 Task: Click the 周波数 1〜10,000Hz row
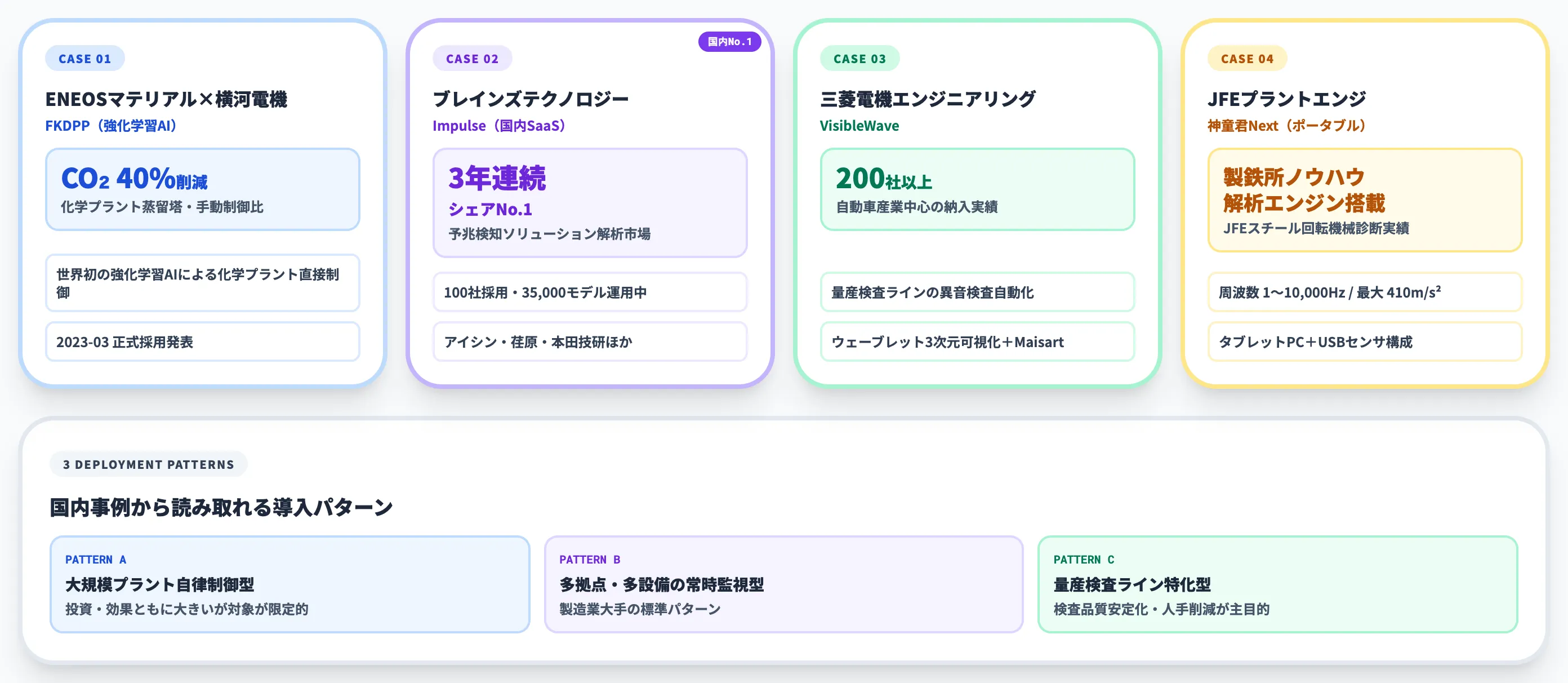pos(1365,292)
